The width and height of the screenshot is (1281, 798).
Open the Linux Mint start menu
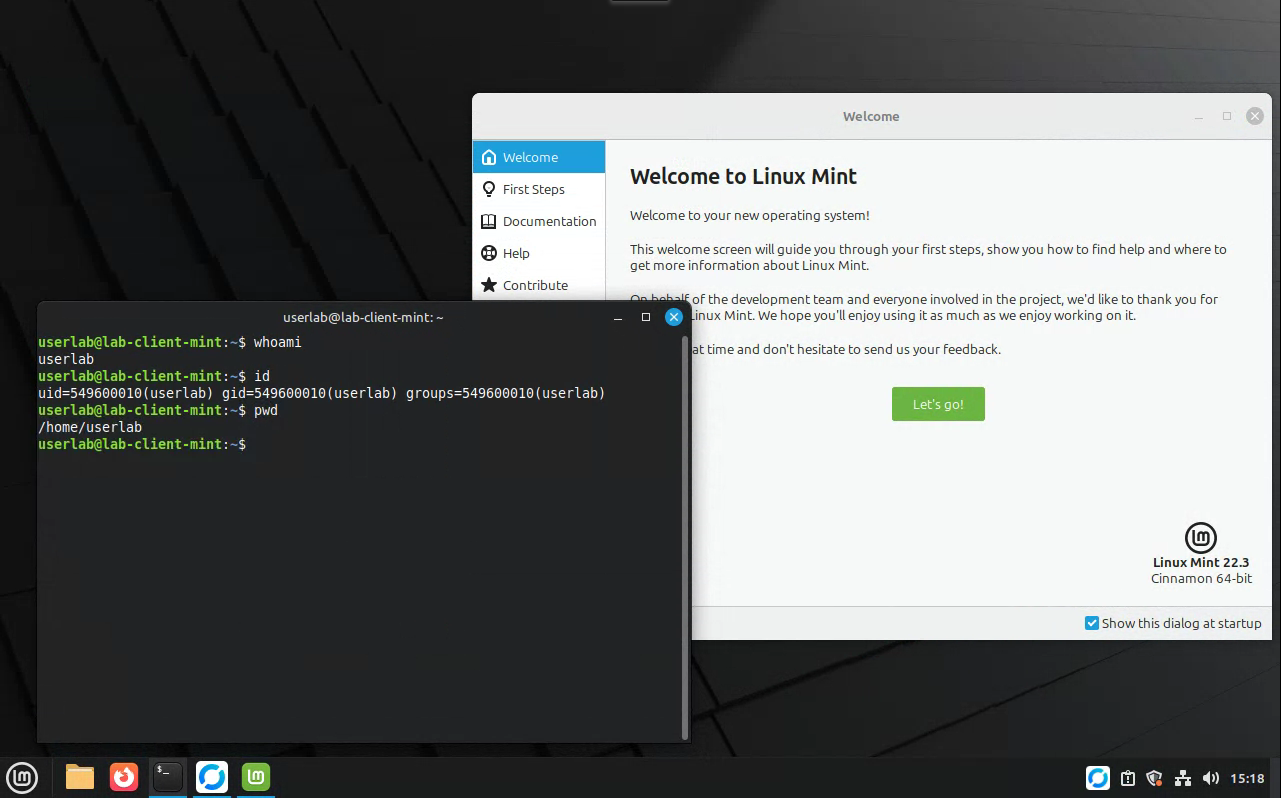tap(22, 777)
